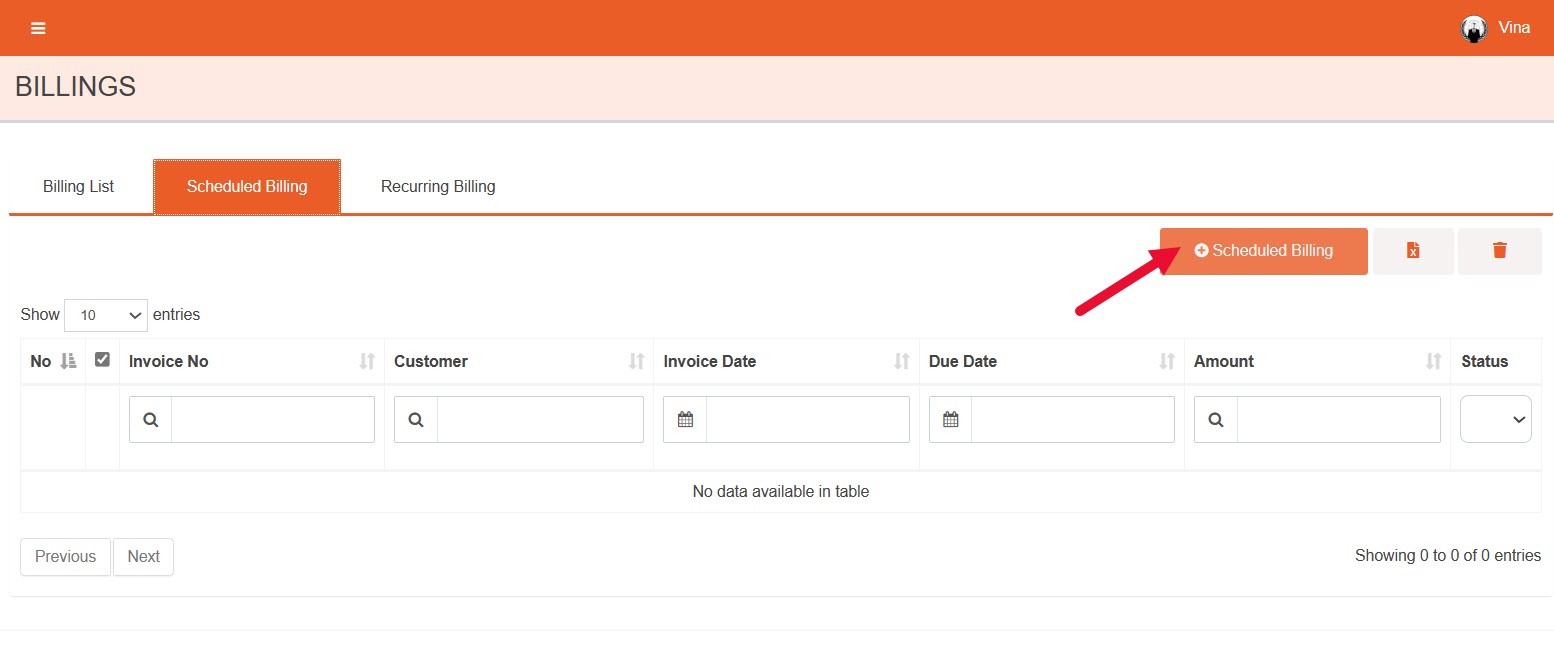Open the hamburger menu icon
1554x648 pixels.
38,28
